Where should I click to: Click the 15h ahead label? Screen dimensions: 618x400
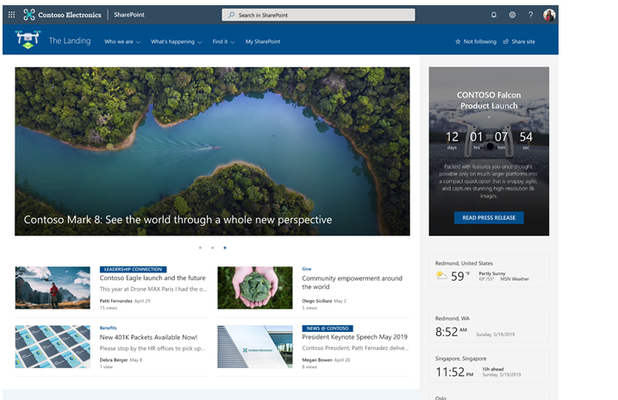[493, 369]
